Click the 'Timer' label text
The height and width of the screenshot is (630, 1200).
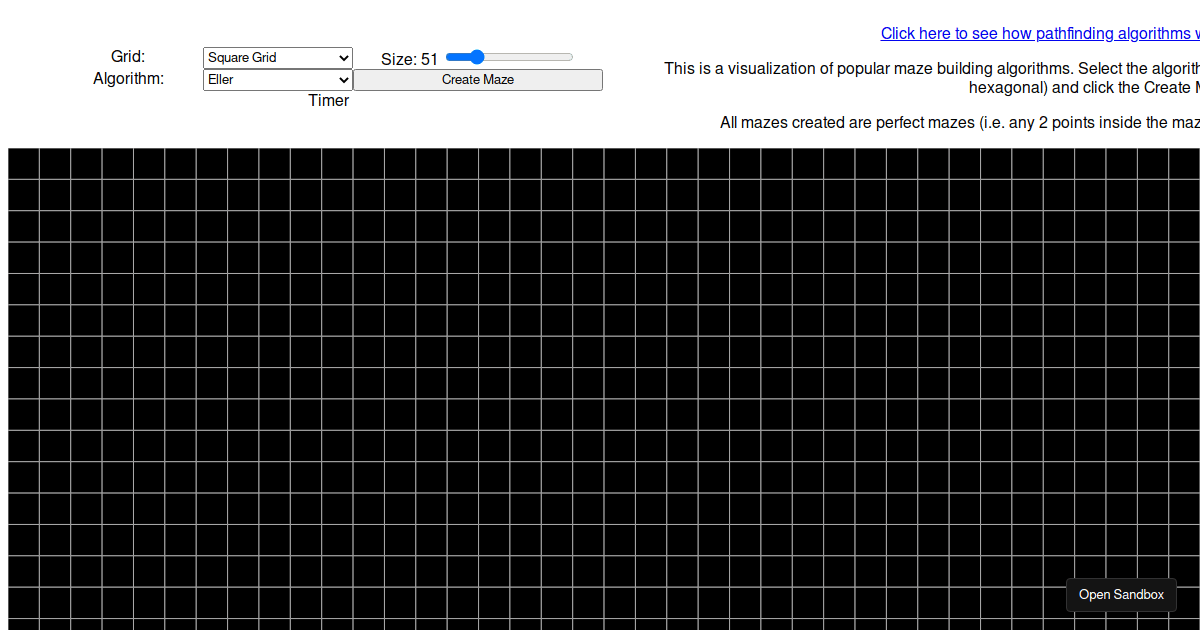[329, 100]
